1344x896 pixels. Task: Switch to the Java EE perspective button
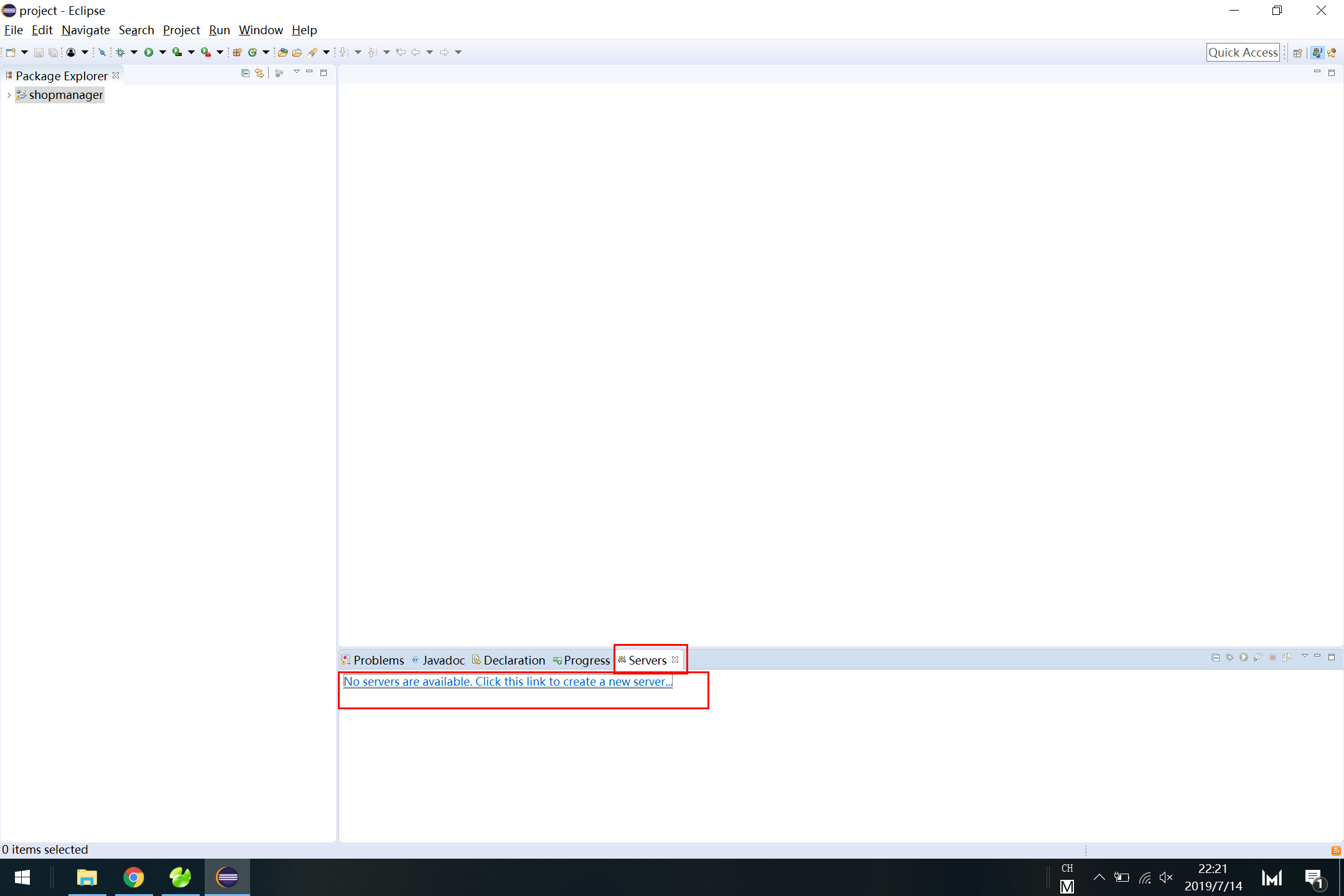coord(1317,53)
